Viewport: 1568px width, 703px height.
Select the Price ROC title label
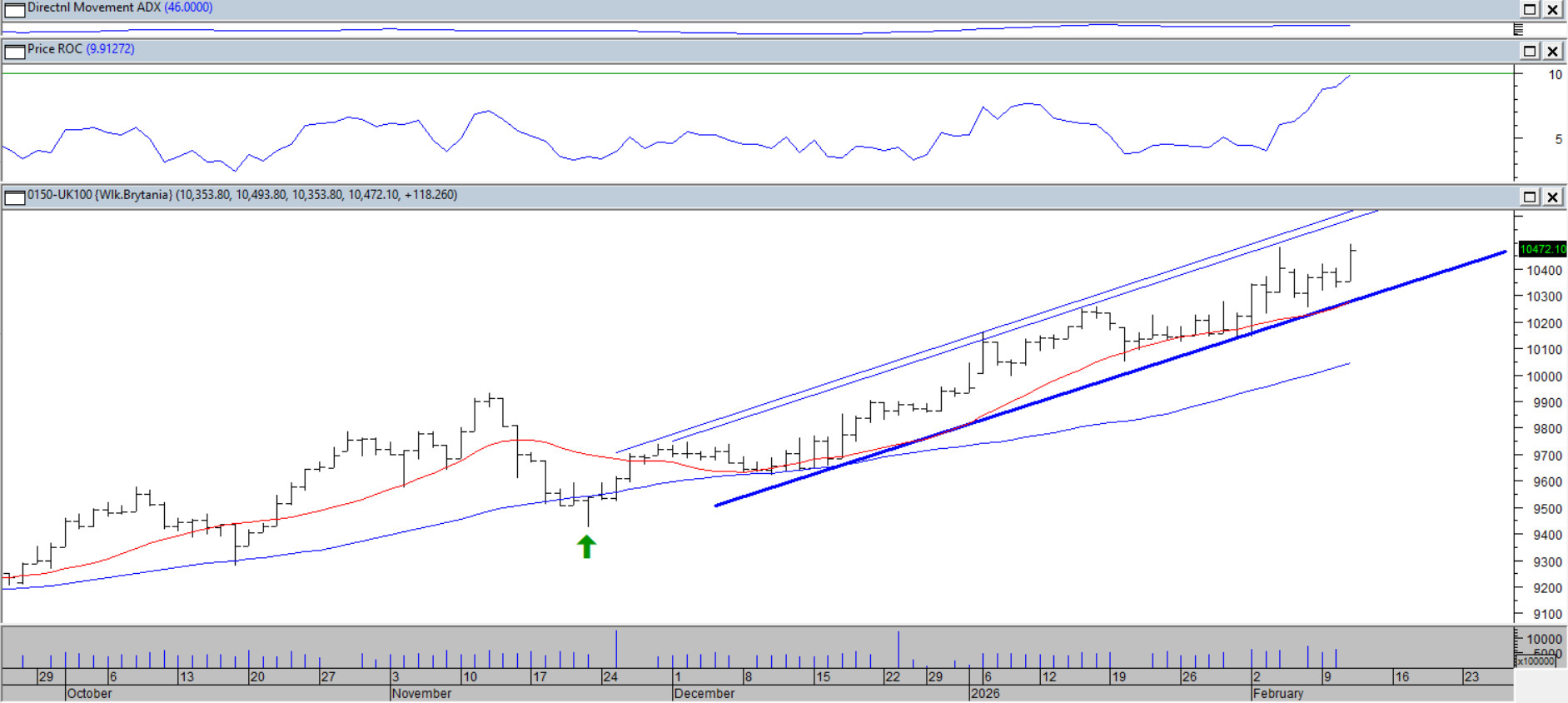pyautogui.click(x=81, y=49)
